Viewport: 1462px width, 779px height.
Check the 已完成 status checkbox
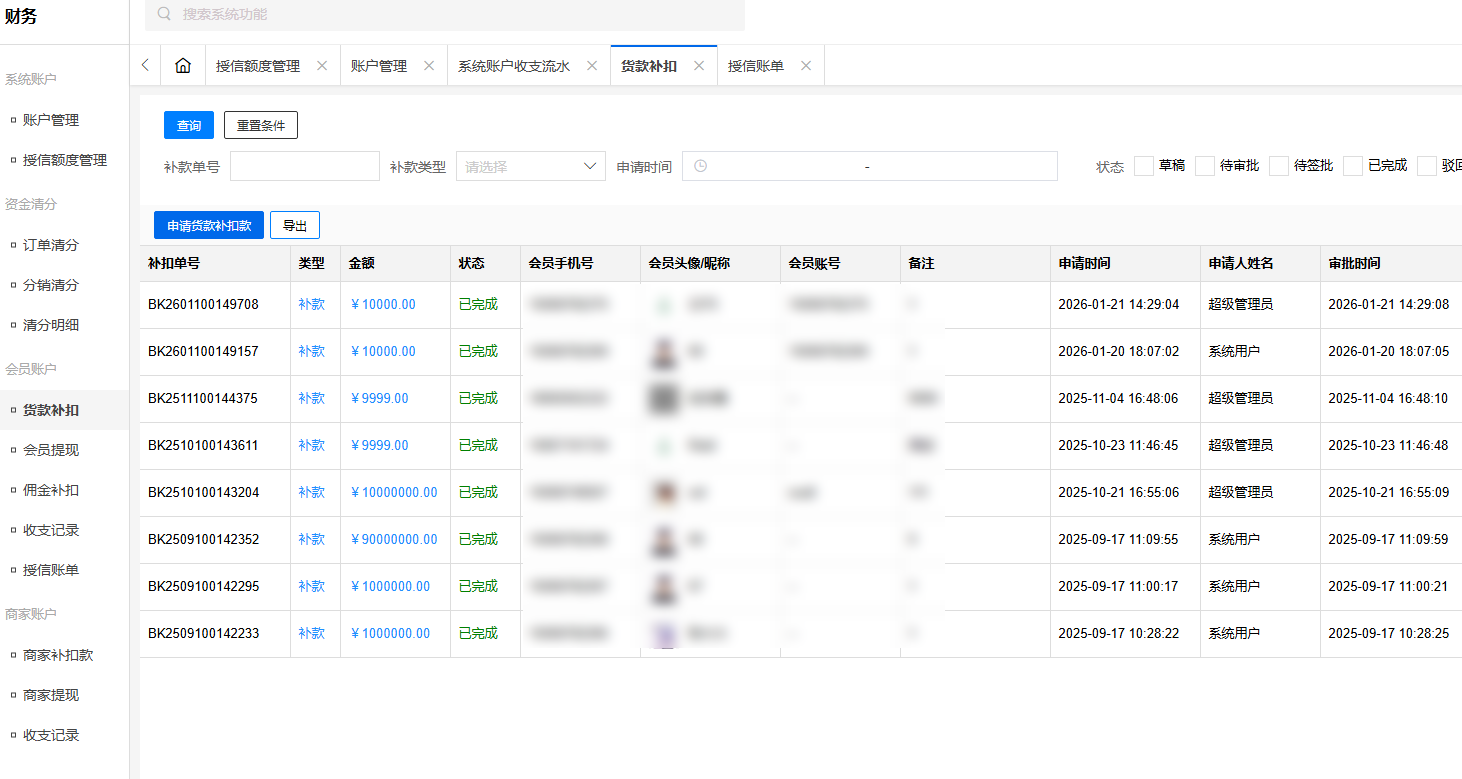pos(1353,166)
